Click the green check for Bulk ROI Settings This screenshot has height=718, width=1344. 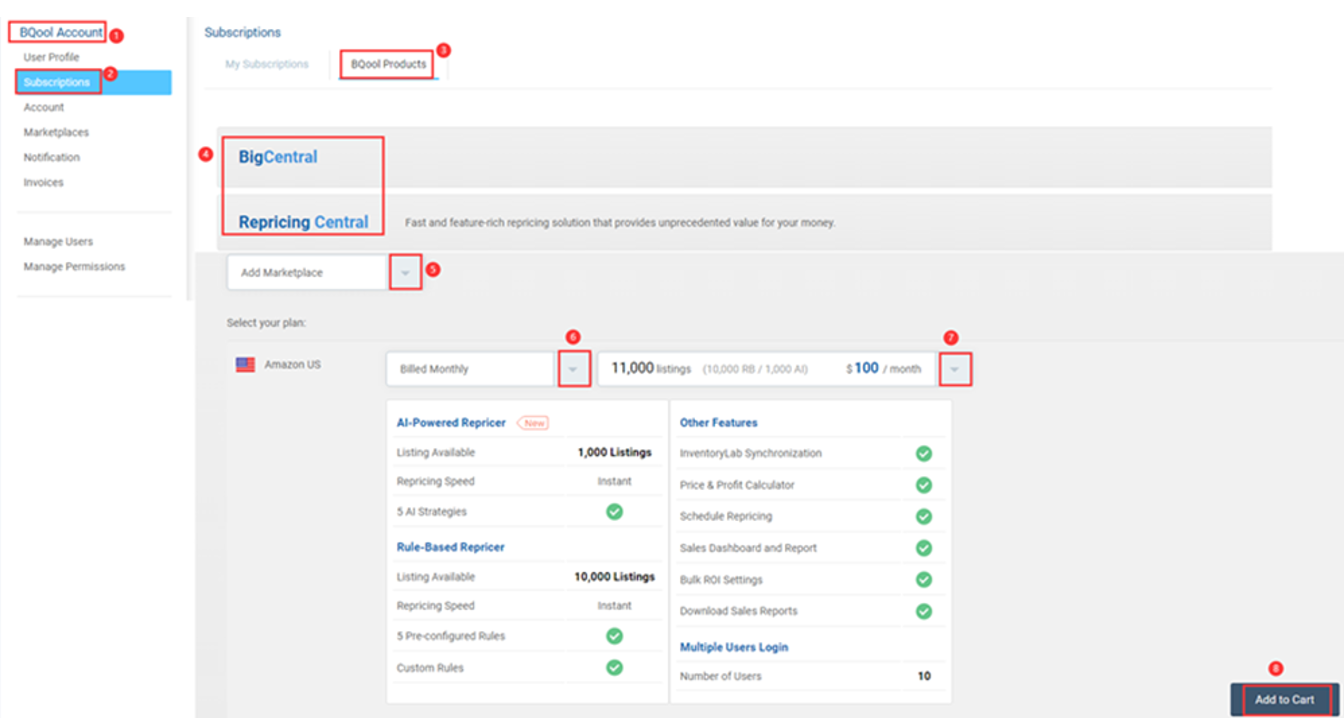coord(924,579)
